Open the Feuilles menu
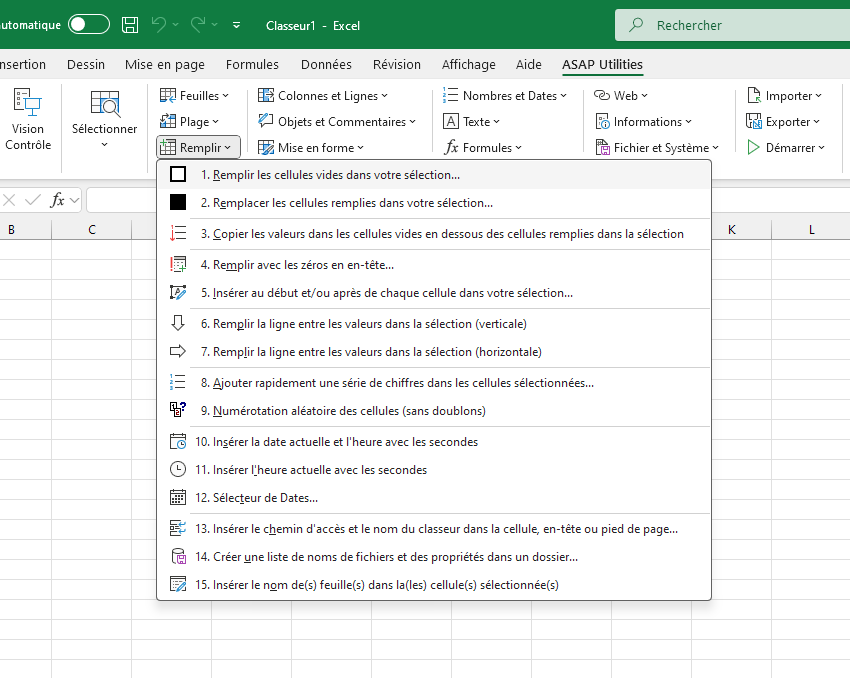 pyautogui.click(x=194, y=95)
